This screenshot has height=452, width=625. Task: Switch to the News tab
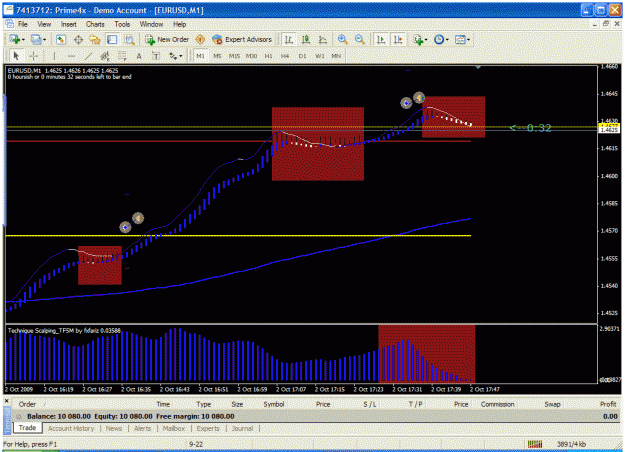pos(114,428)
